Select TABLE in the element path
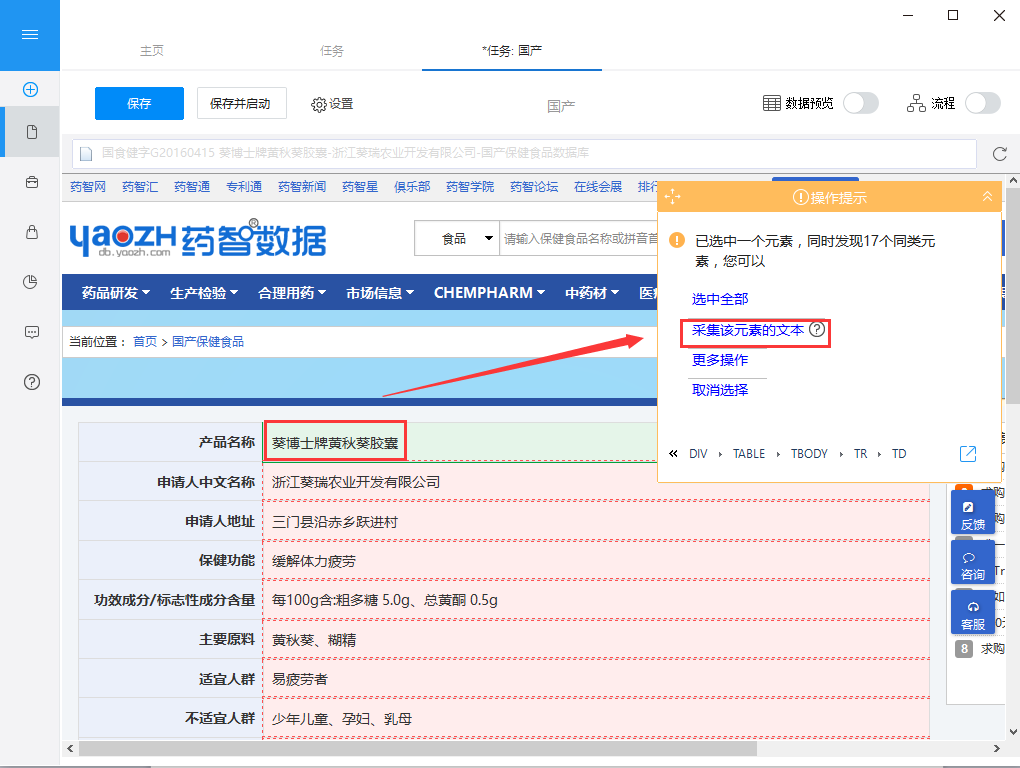 749,454
